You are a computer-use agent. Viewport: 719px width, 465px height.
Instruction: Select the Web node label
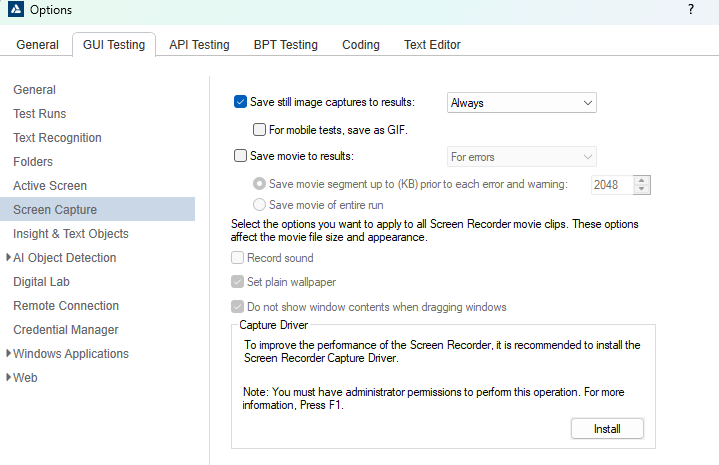tap(25, 378)
